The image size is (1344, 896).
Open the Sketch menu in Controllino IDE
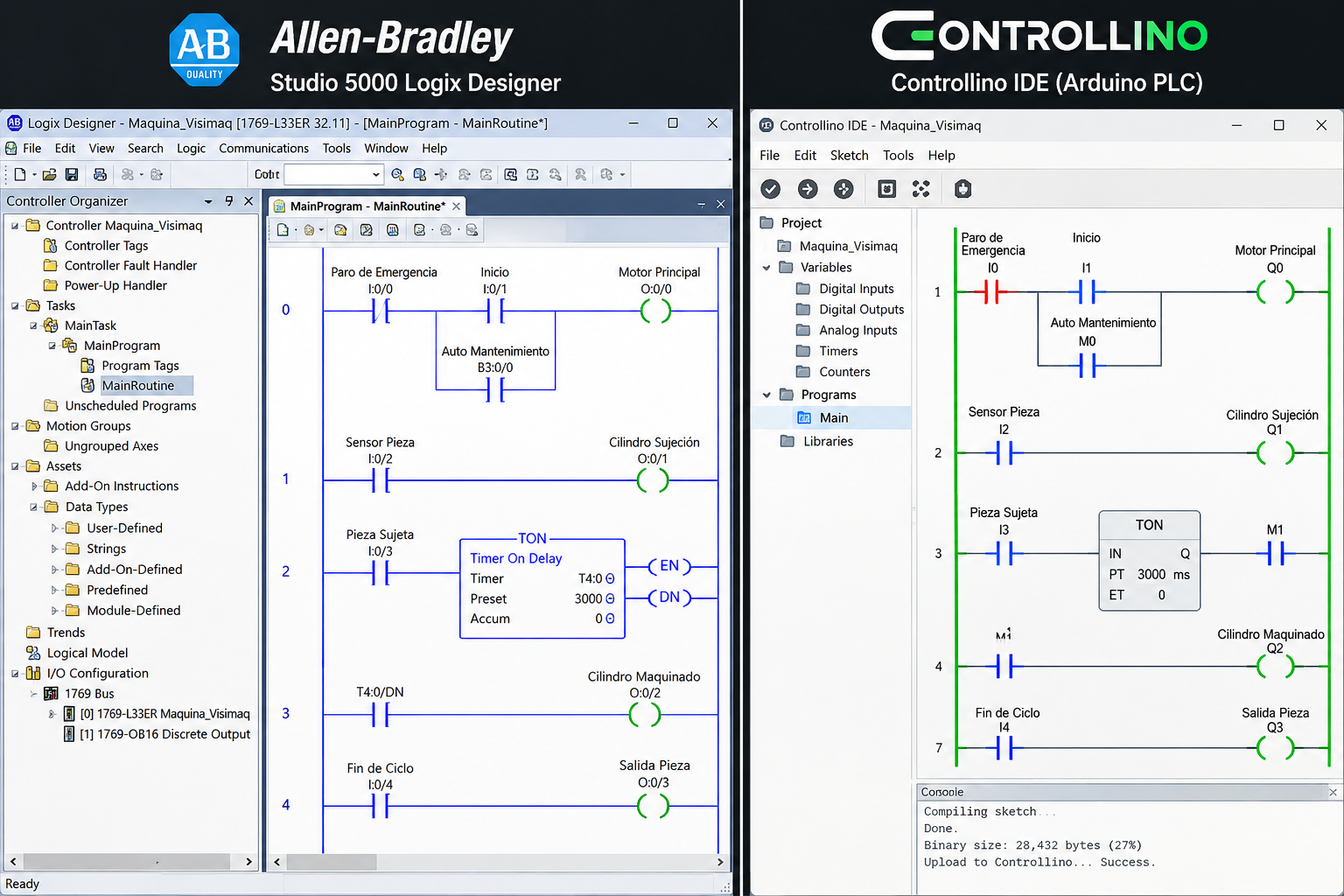click(849, 155)
